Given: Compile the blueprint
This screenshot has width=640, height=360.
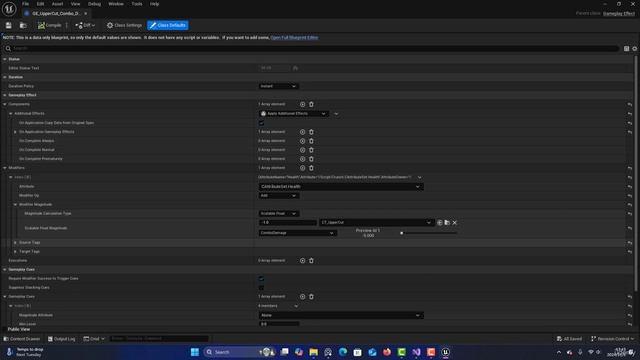Looking at the screenshot, I should (49, 25).
